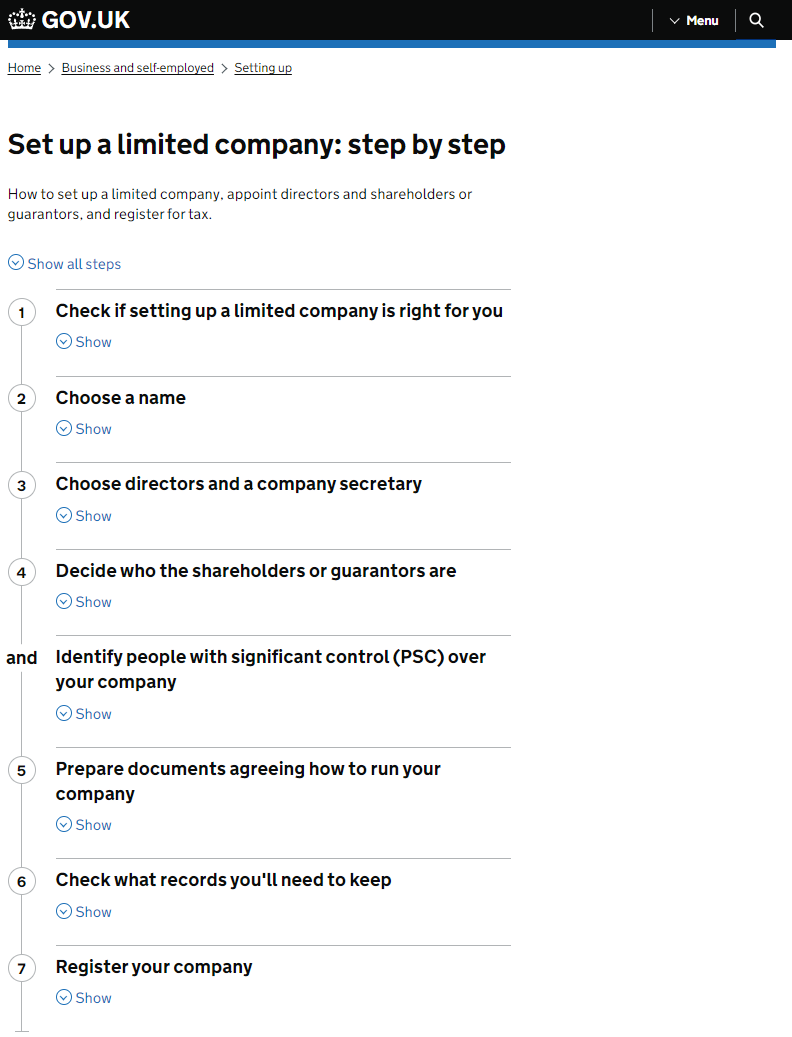
Task: Click the GOV.UK crown logo
Action: click(22, 20)
